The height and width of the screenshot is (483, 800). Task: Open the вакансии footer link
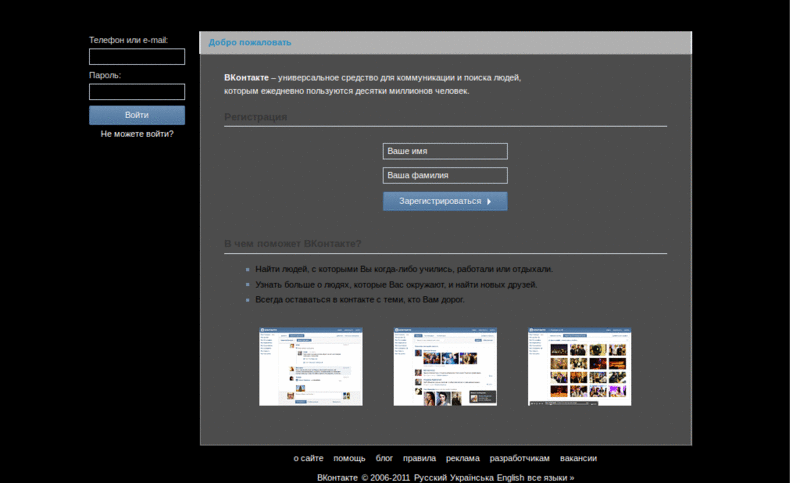[x=578, y=458]
